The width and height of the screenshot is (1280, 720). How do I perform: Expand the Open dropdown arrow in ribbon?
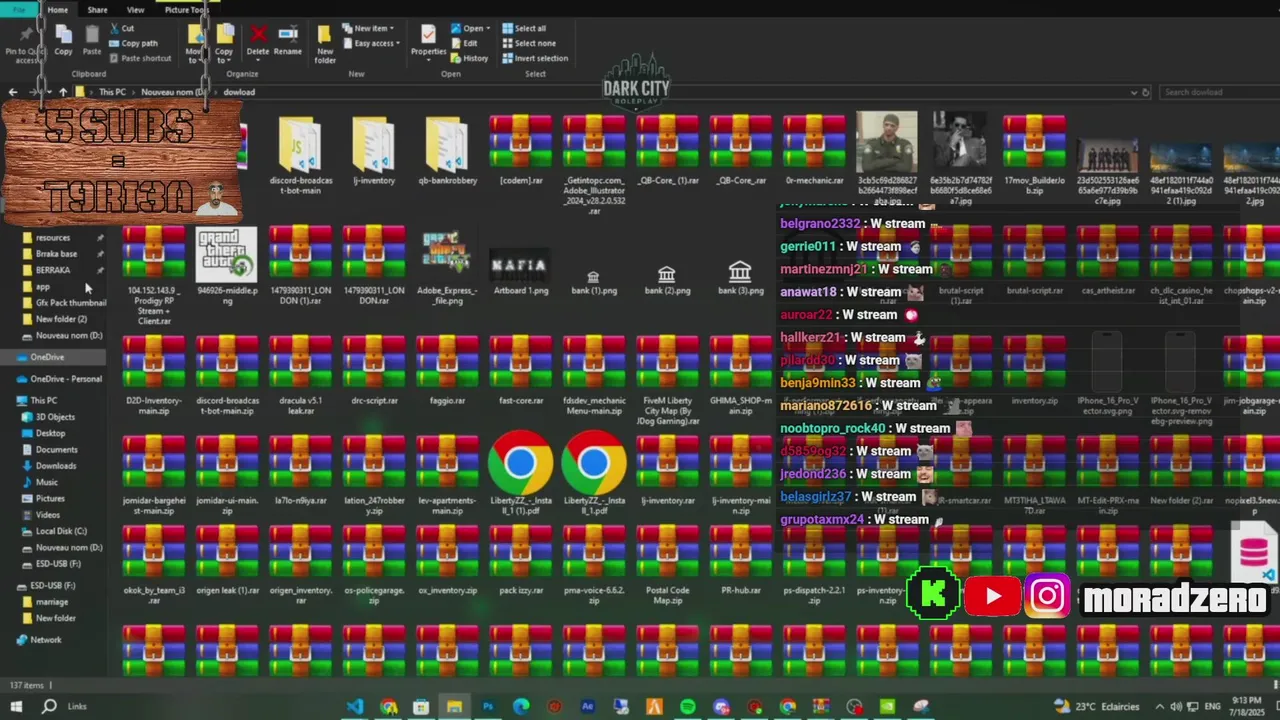click(x=487, y=28)
